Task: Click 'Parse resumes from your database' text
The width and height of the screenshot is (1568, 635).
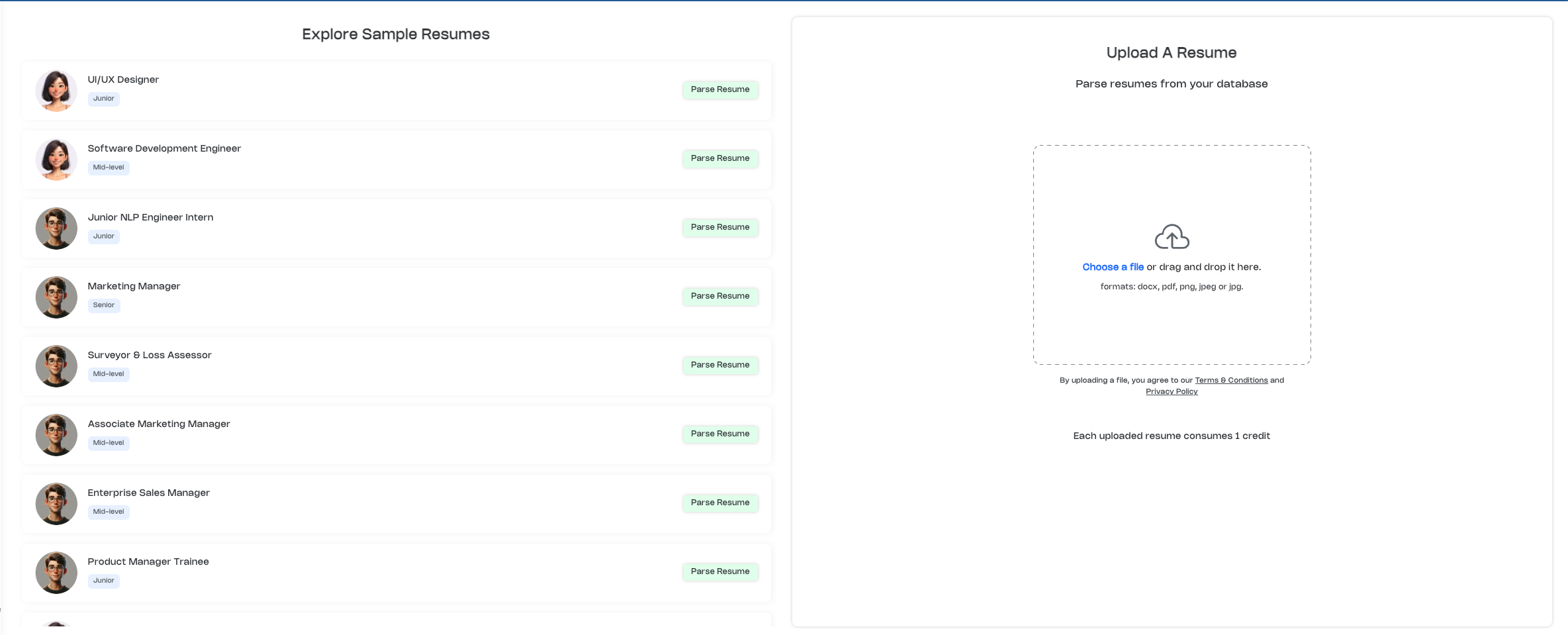Action: click(1172, 84)
